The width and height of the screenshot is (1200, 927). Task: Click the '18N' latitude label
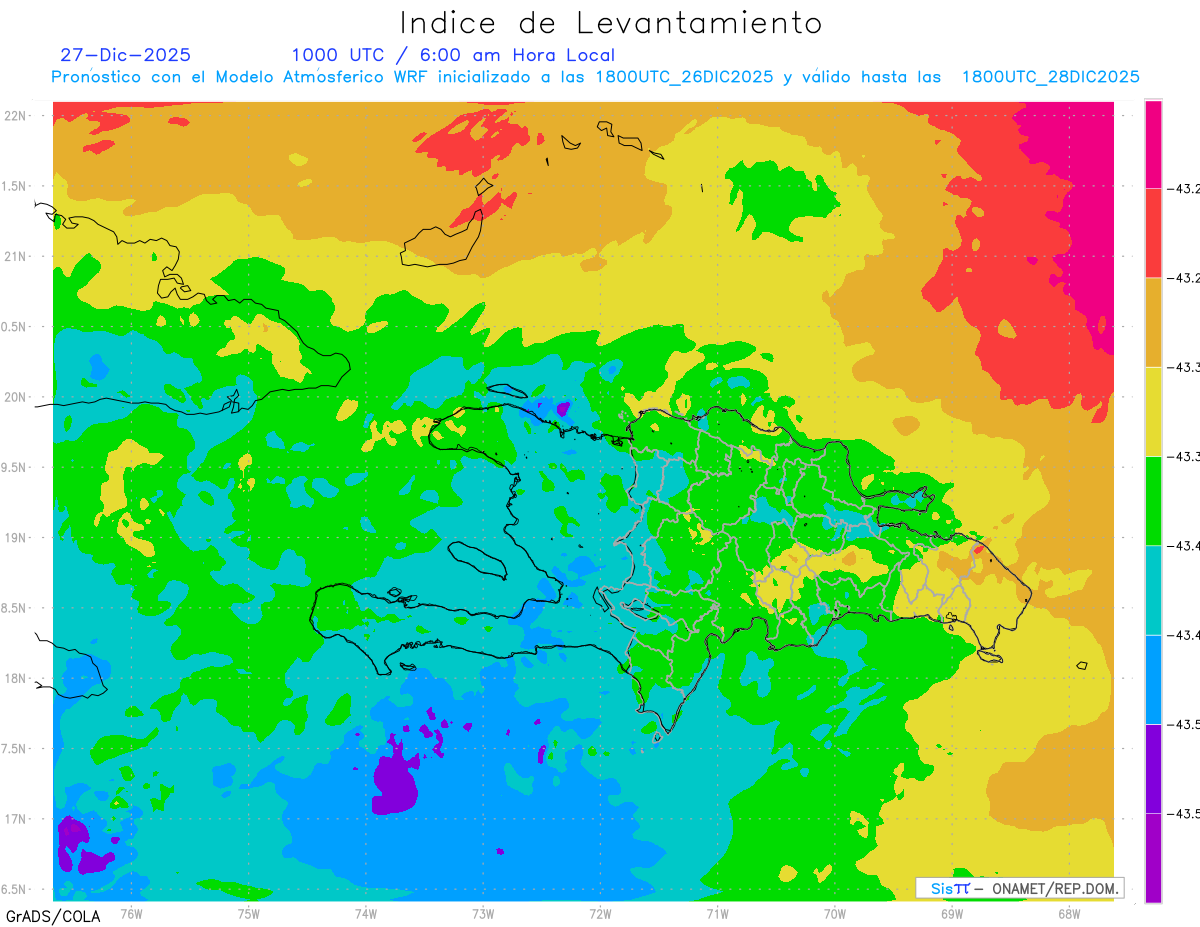click(x=17, y=678)
